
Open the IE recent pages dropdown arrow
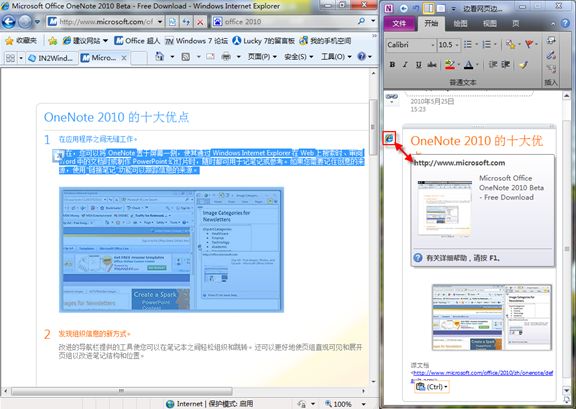tap(37, 22)
